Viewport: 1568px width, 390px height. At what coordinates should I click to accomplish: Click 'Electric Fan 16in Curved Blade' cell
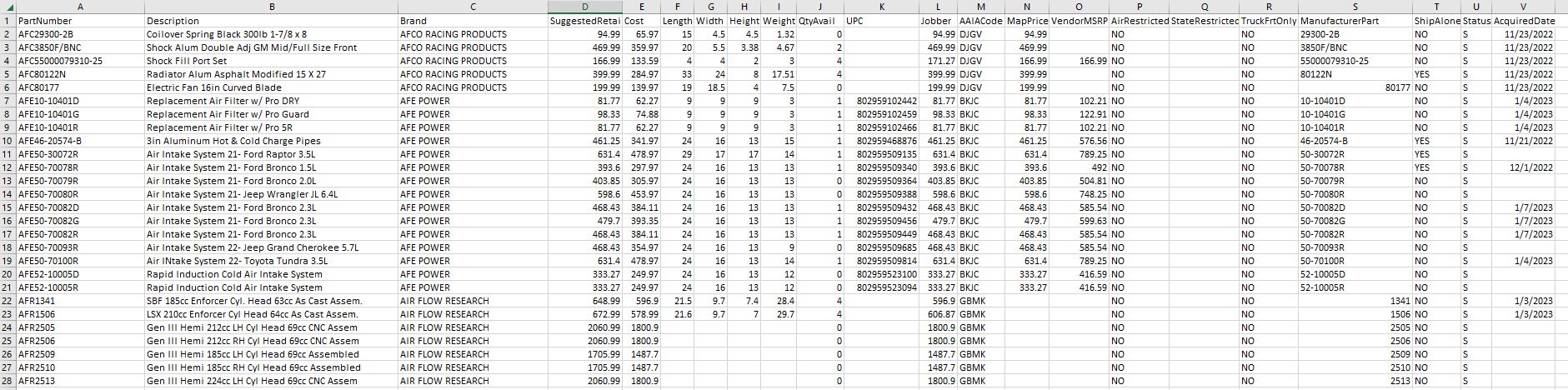271,87
